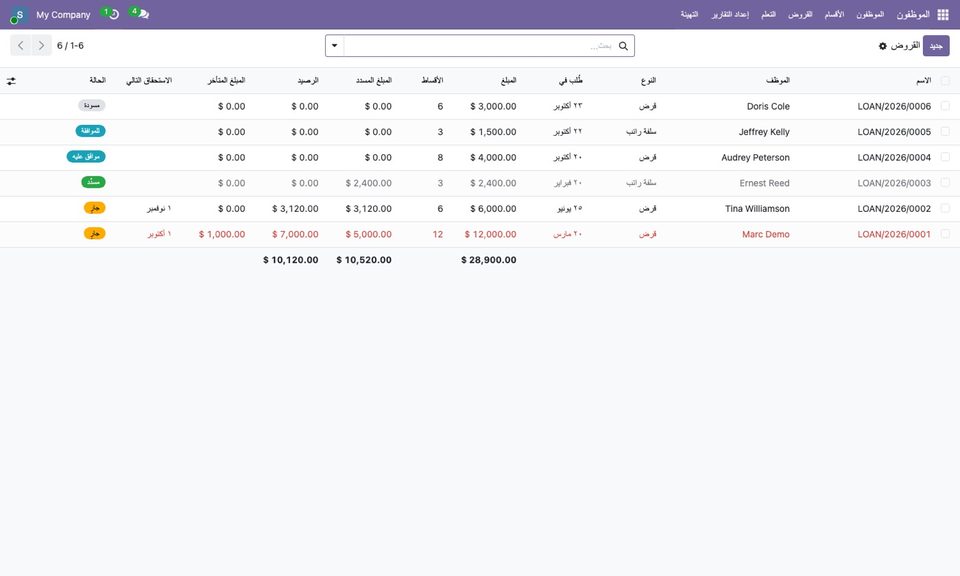Sort by the الاسم column header

pyautogui.click(x=923, y=81)
